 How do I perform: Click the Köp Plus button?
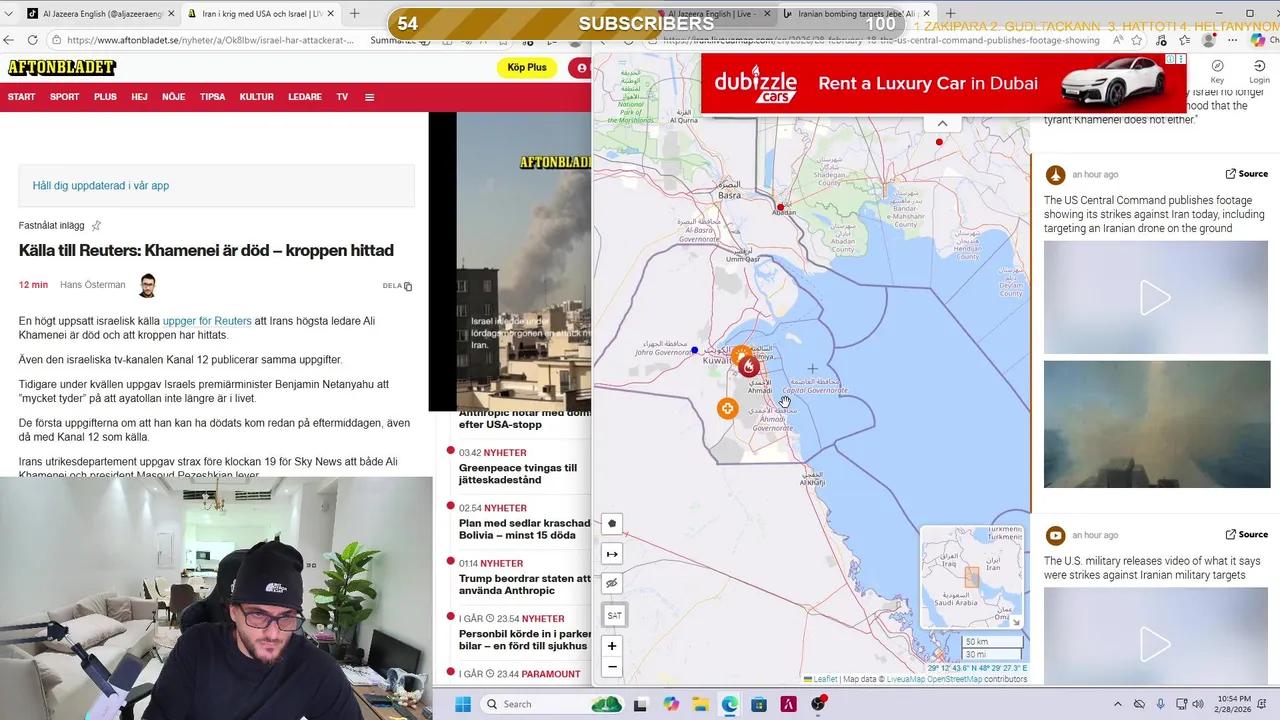(527, 67)
